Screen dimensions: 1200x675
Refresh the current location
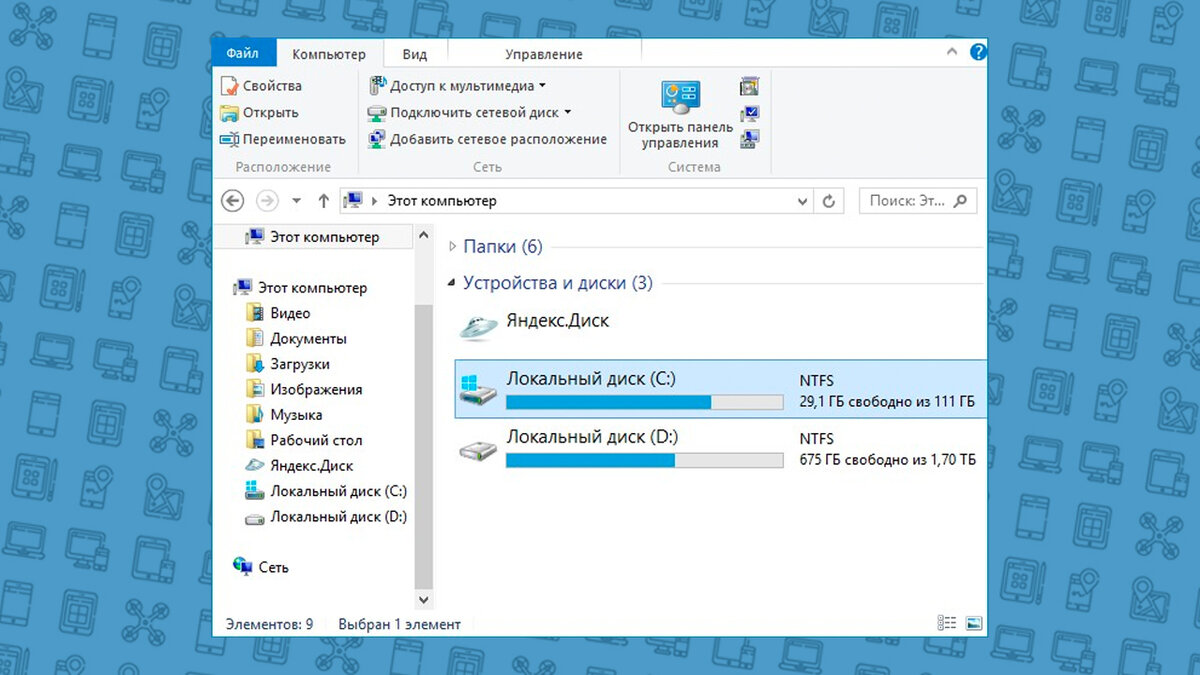click(x=828, y=201)
